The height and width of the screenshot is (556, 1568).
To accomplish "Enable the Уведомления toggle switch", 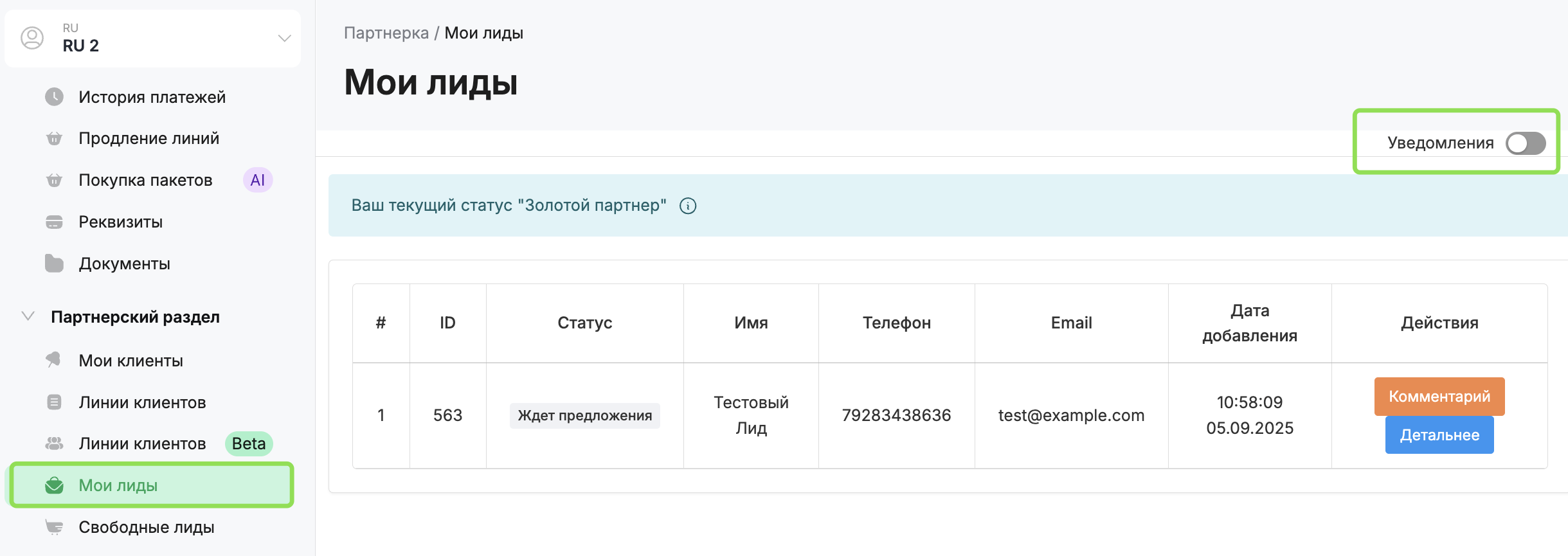I will click(x=1525, y=143).
